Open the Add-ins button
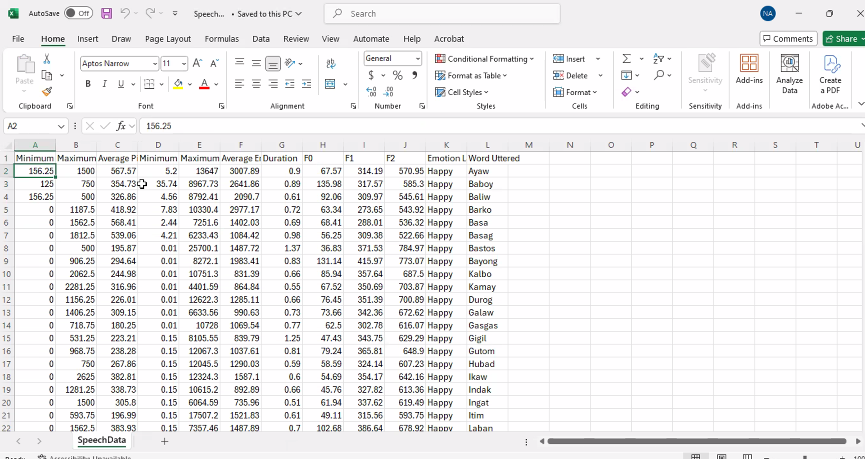 point(748,68)
